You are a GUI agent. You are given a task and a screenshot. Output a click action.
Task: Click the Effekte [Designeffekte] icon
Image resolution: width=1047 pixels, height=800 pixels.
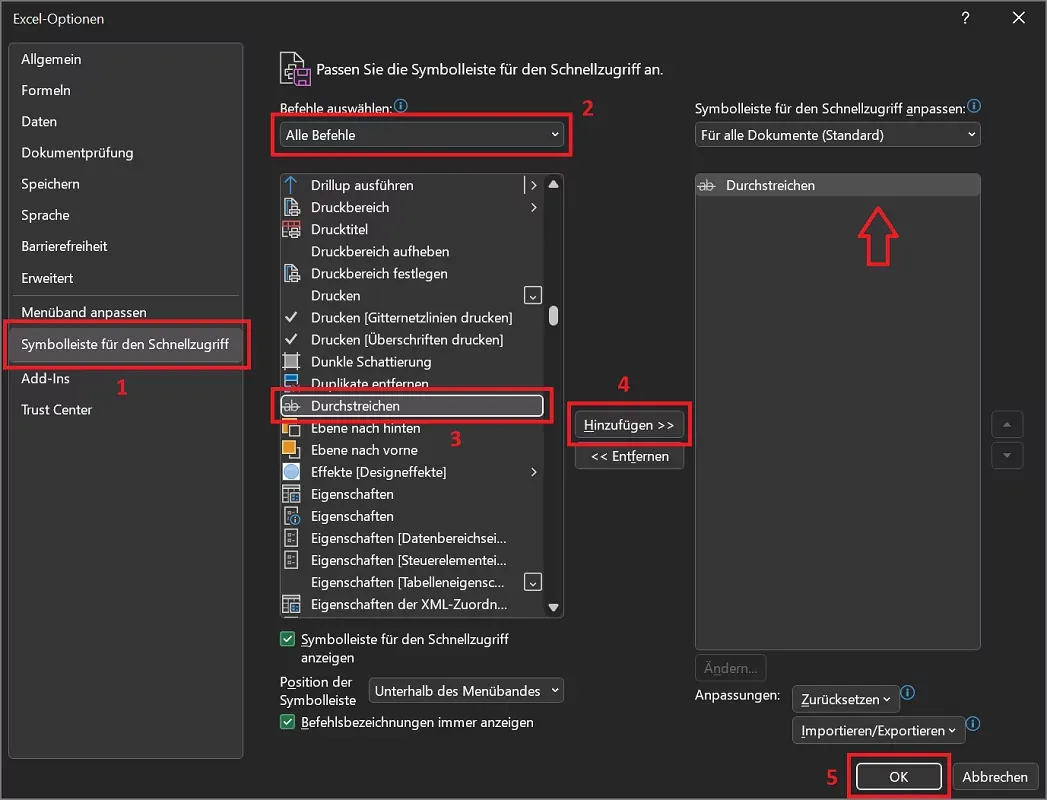pyautogui.click(x=292, y=472)
